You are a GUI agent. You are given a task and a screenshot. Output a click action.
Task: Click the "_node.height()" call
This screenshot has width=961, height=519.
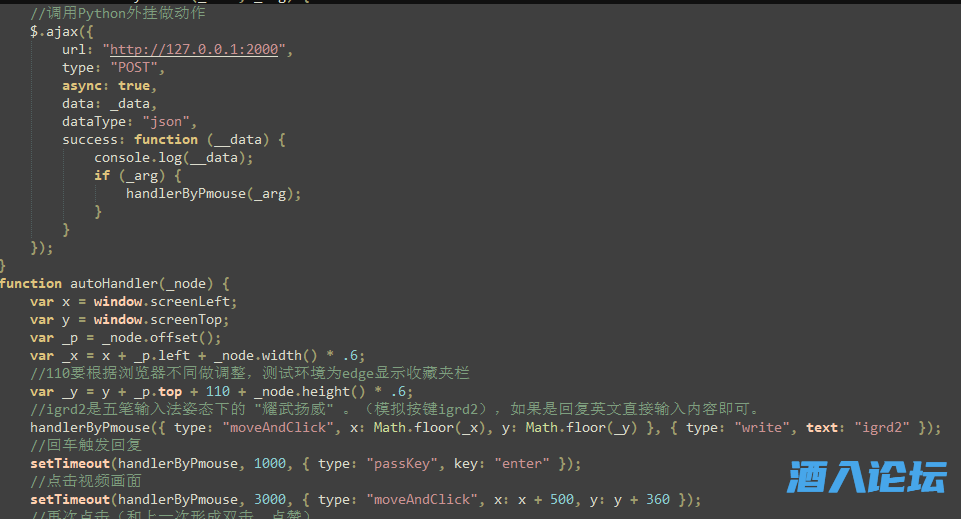310,392
